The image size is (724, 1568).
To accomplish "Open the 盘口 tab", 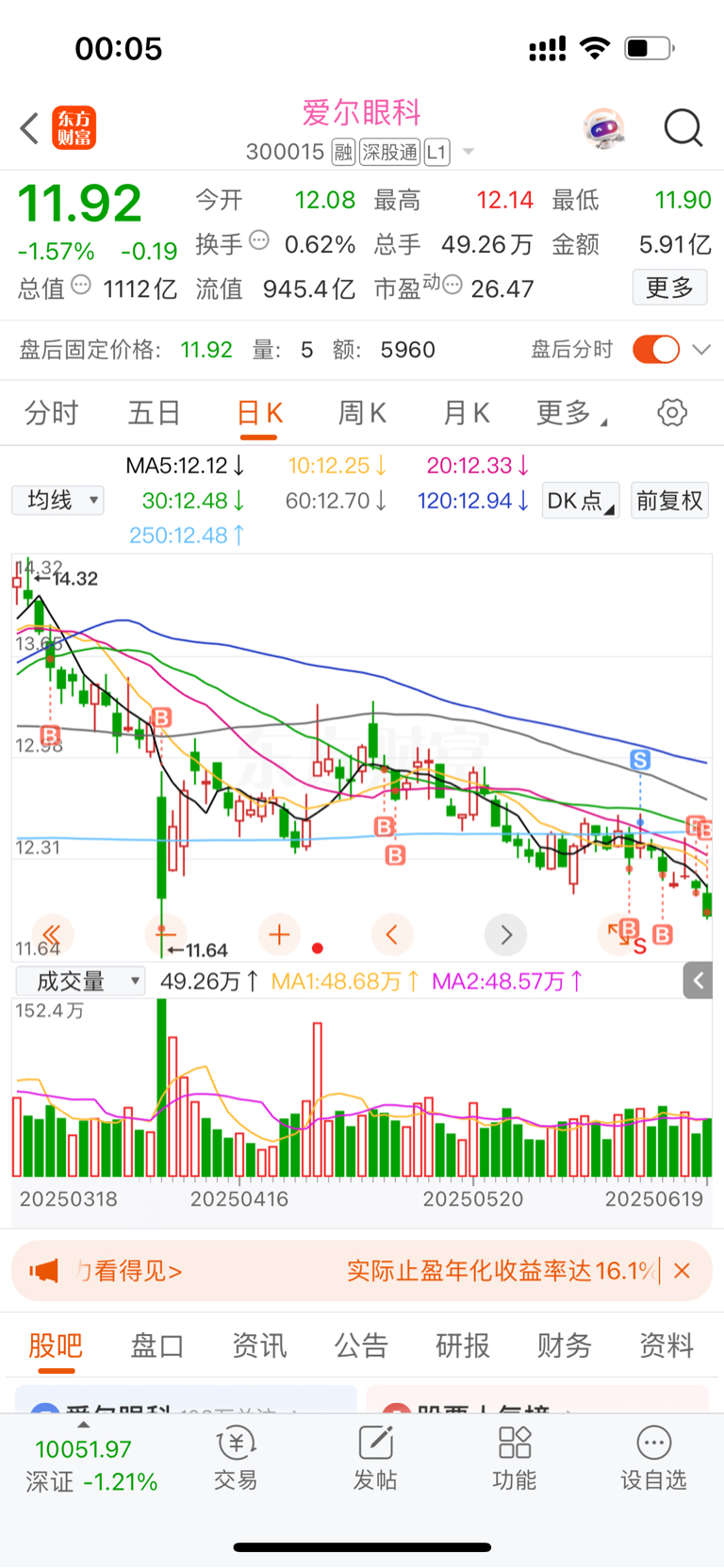I will (x=157, y=1345).
